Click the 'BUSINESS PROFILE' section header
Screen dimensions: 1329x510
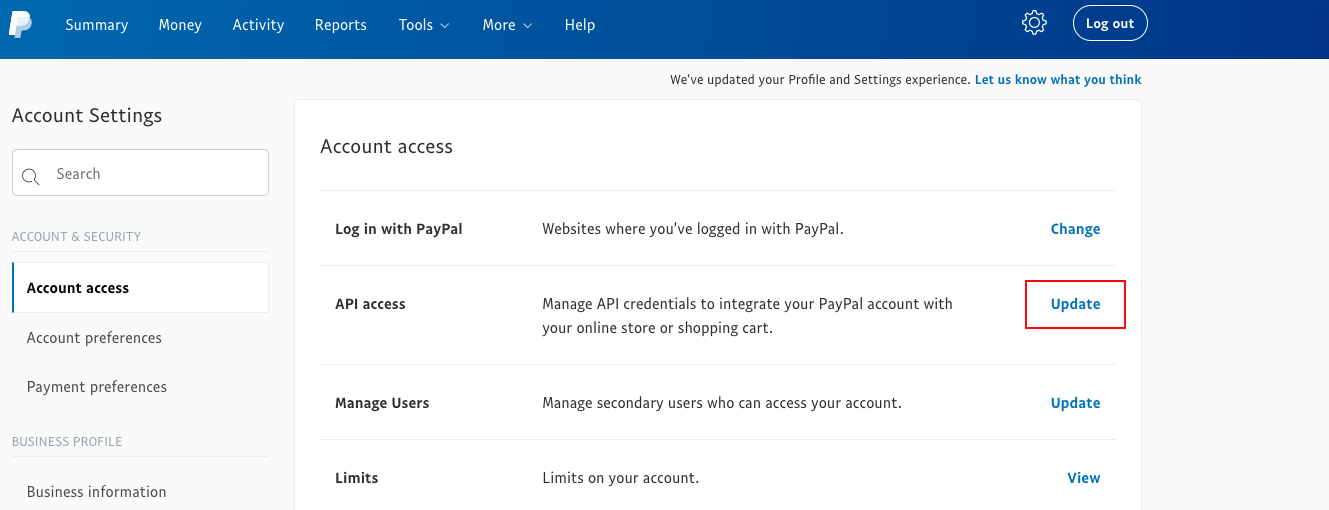[x=67, y=442]
